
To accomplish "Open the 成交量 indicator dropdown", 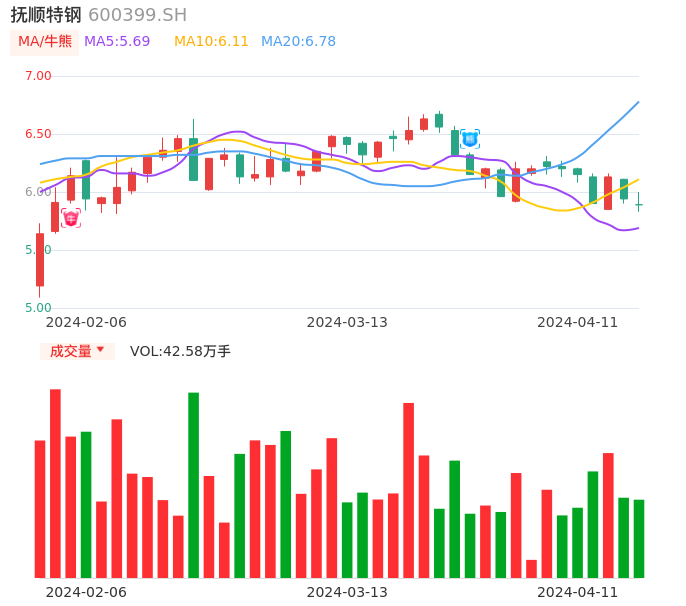I will (77, 351).
